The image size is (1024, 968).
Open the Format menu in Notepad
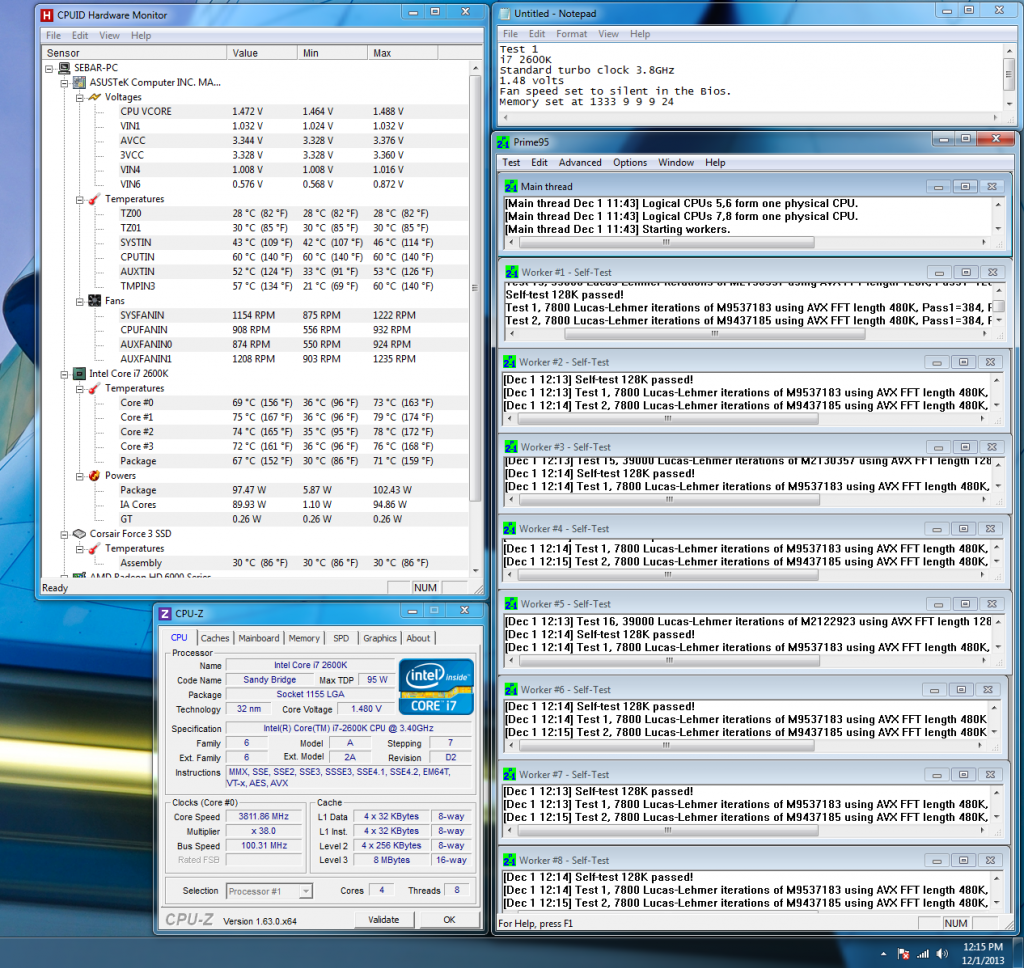[571, 34]
